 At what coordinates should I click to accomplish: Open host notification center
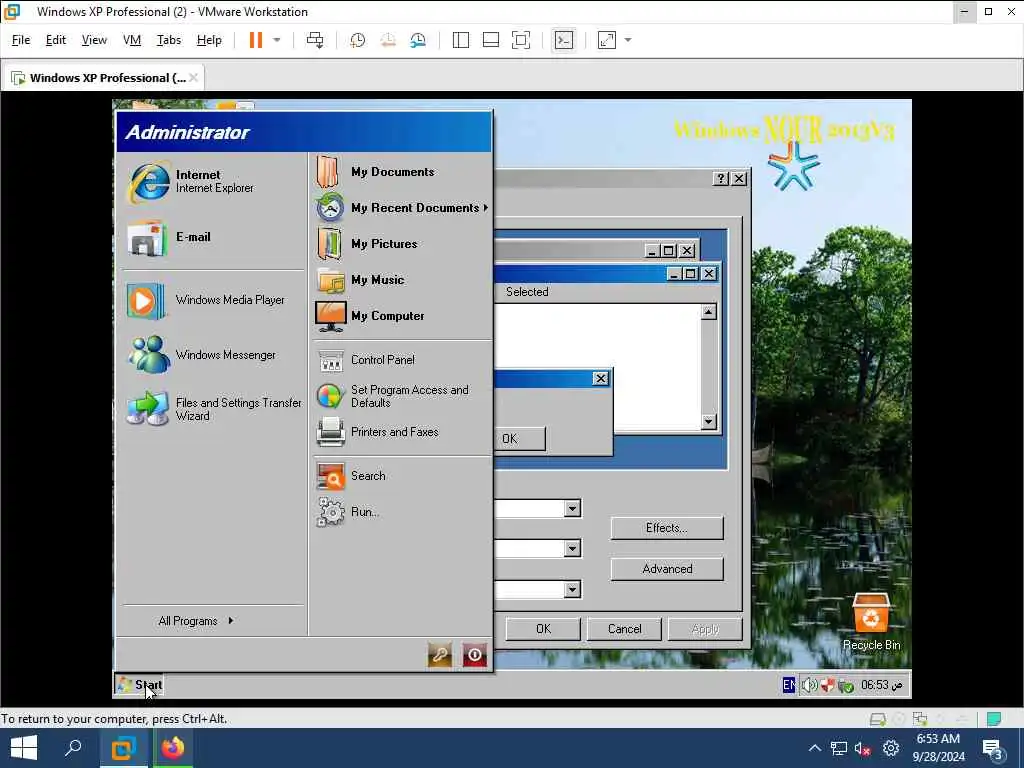coord(993,750)
